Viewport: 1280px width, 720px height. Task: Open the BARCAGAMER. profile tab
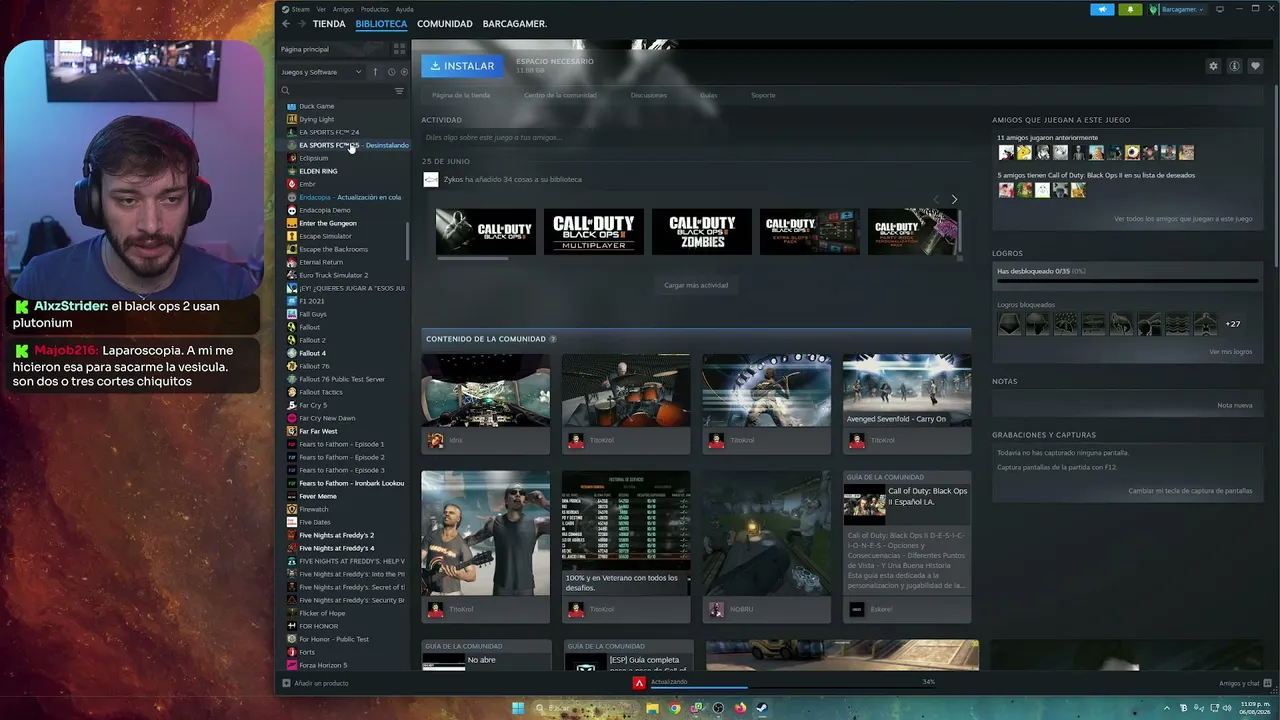tap(515, 24)
